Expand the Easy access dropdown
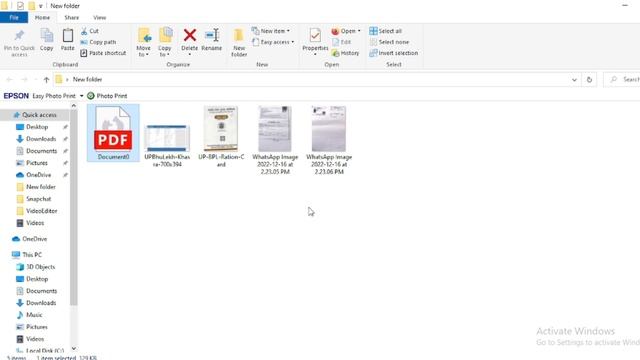This screenshot has width=640, height=360. tap(293, 42)
